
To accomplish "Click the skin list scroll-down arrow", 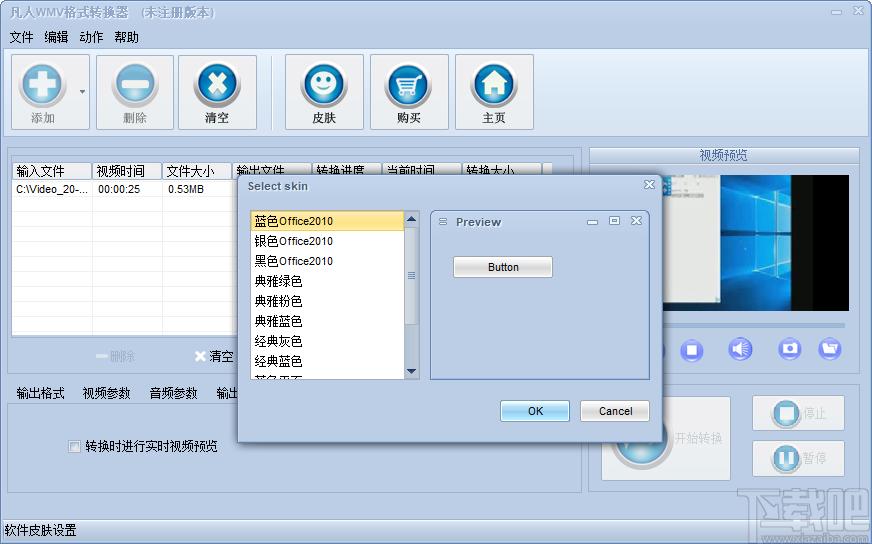I will click(x=412, y=372).
